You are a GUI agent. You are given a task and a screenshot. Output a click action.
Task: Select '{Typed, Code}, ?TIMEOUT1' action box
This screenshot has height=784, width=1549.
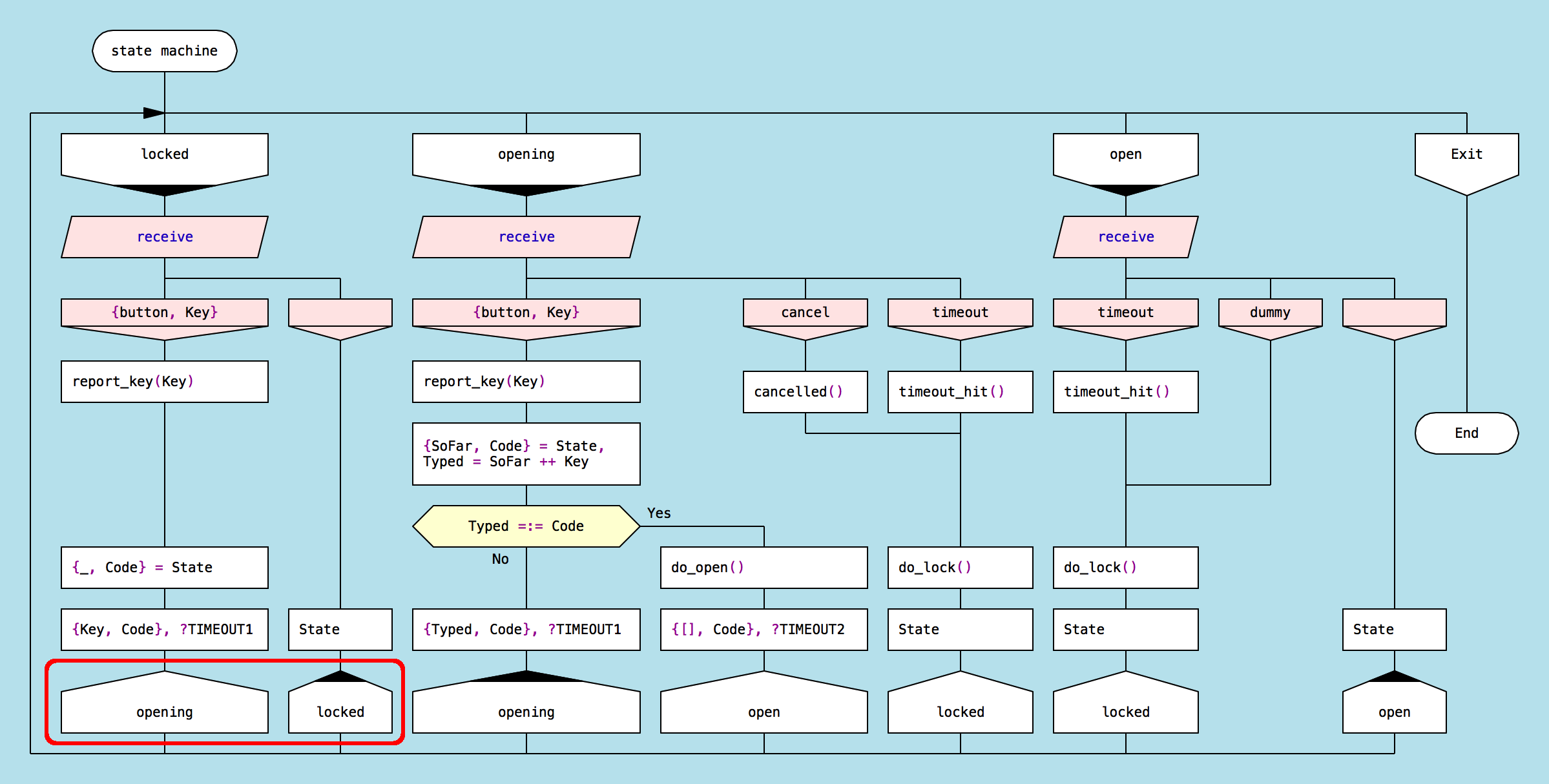(x=526, y=630)
